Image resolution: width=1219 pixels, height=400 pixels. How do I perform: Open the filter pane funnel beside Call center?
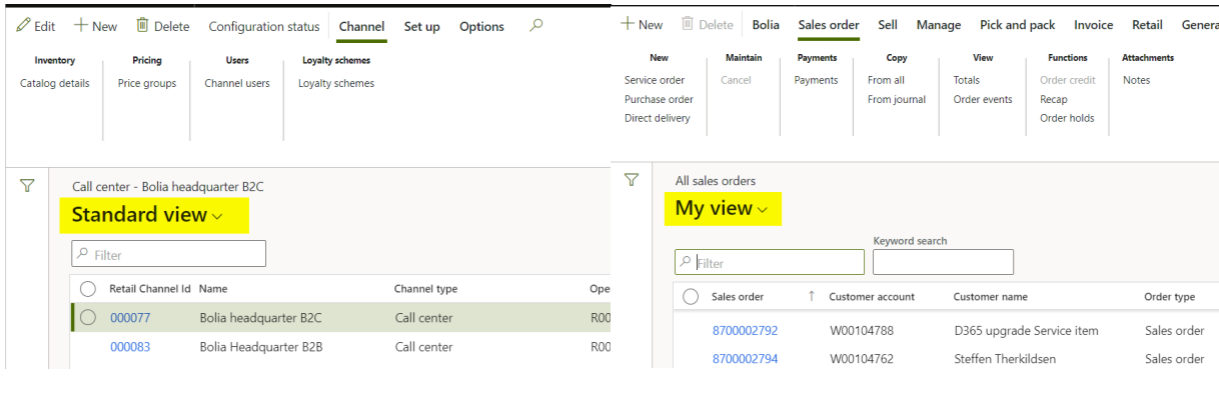pyautogui.click(x=28, y=186)
